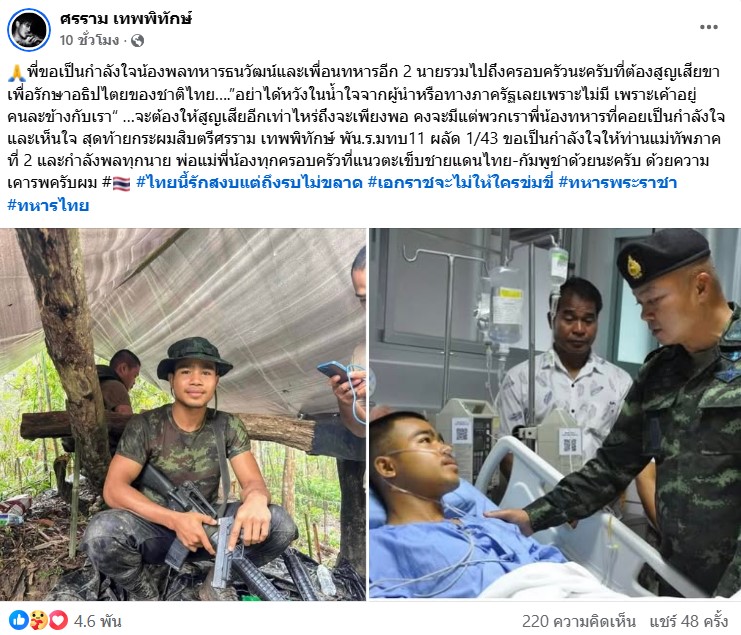Click the Like reaction icon
Image resolution: width=741 pixels, height=635 pixels.
(19, 620)
